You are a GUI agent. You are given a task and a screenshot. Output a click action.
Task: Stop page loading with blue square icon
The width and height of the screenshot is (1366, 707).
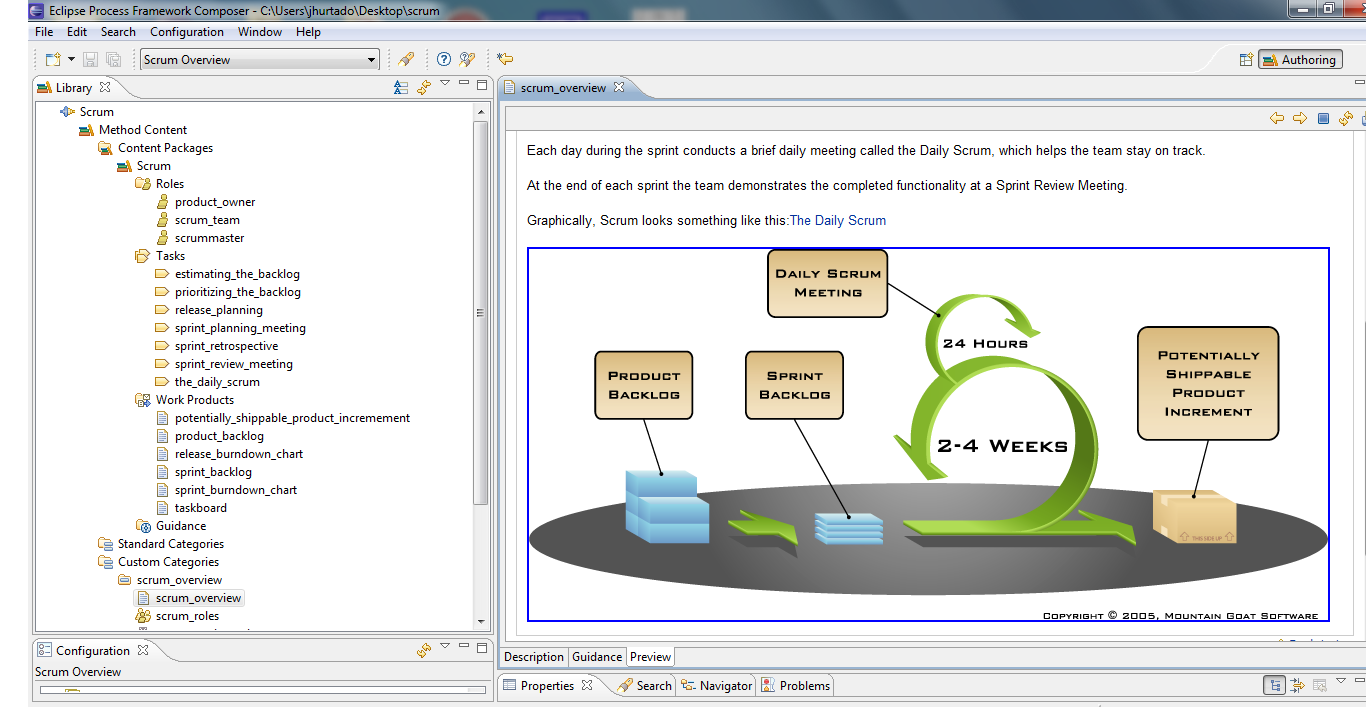[1323, 119]
